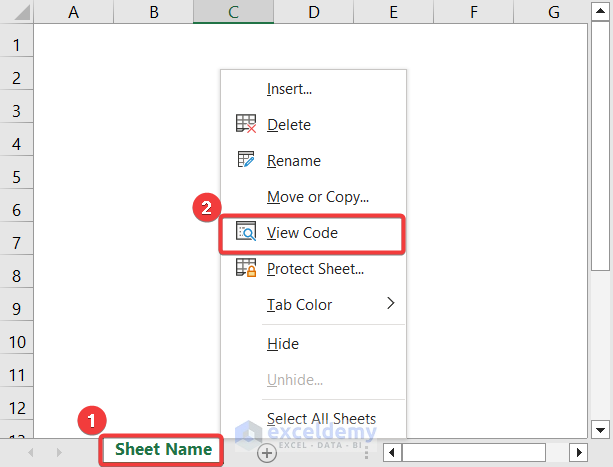
Task: Click horizontal scrollbar right arrow
Action: coord(579,452)
